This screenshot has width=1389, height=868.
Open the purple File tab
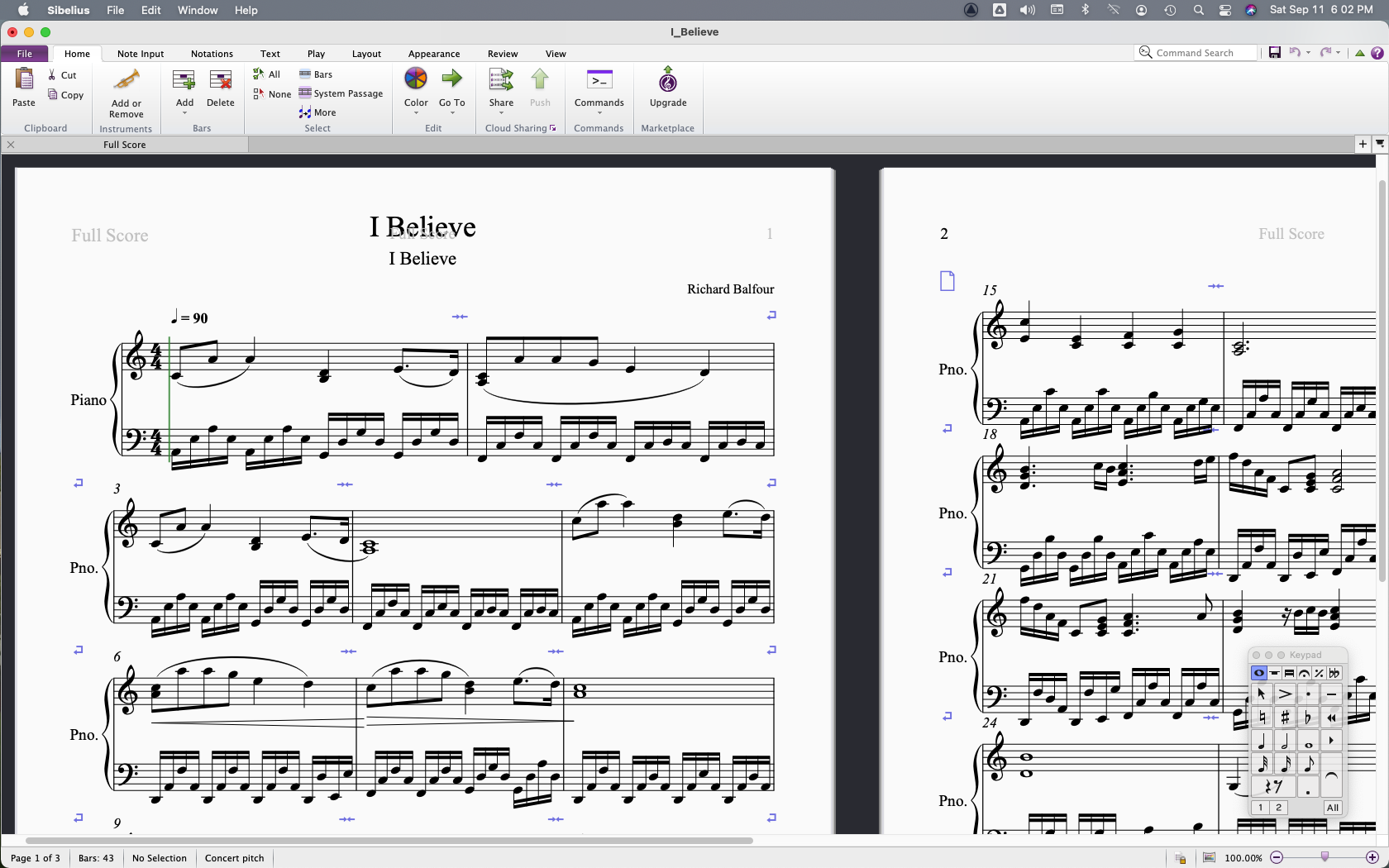tap(25, 54)
